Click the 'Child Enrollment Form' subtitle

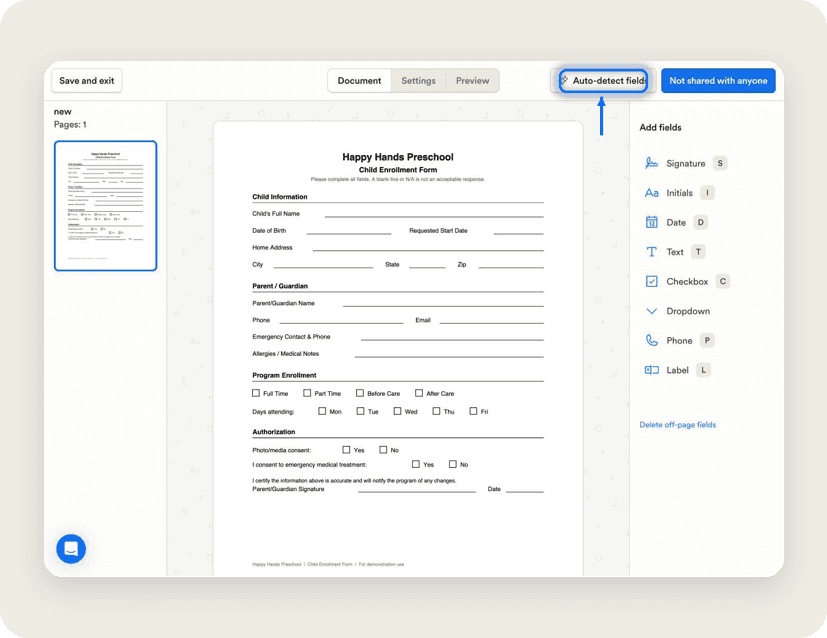[398, 170]
